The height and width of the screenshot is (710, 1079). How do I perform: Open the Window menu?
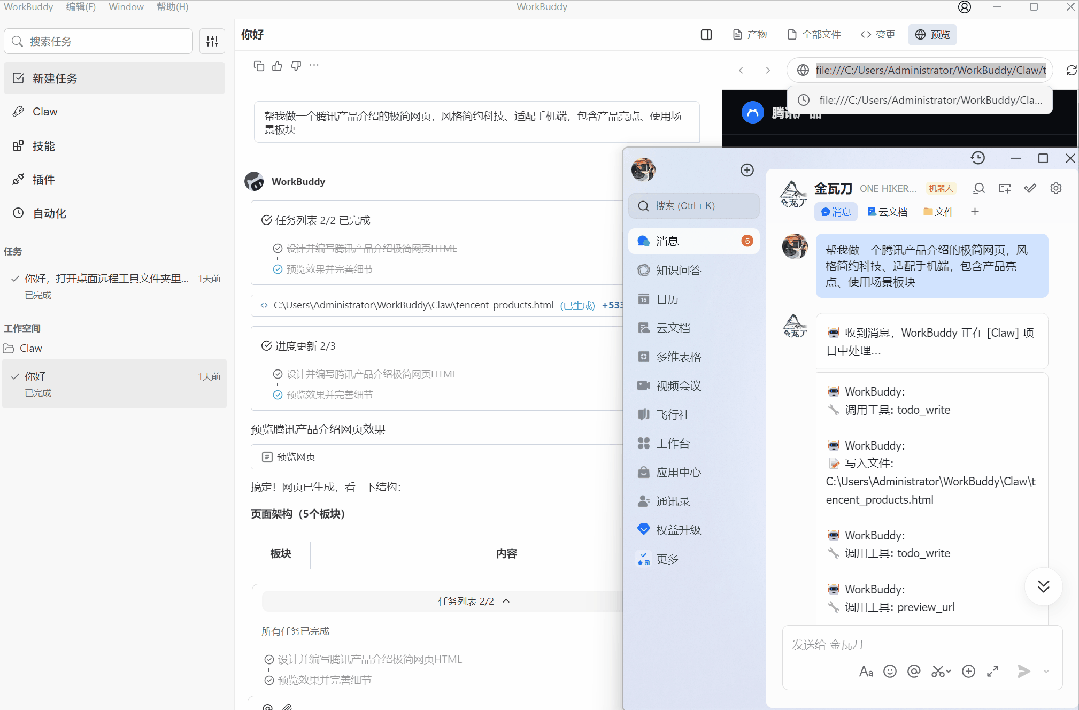pos(126,7)
